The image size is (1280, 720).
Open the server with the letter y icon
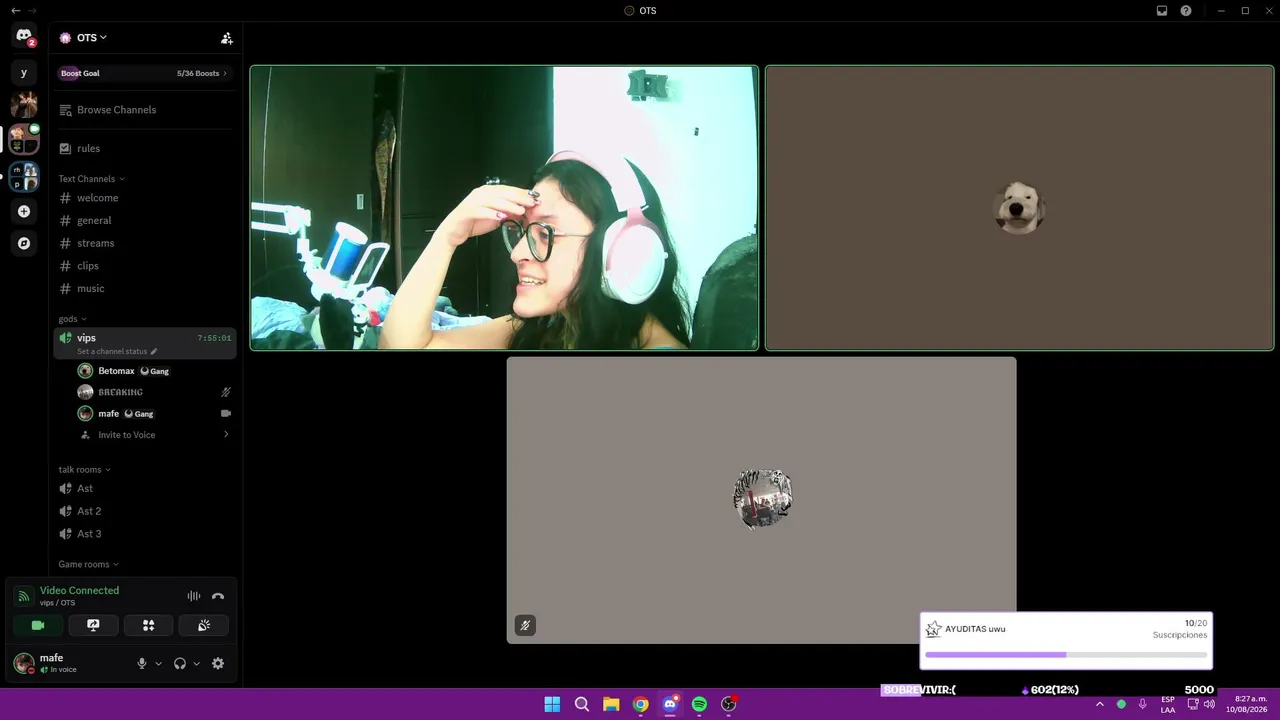coord(24,73)
